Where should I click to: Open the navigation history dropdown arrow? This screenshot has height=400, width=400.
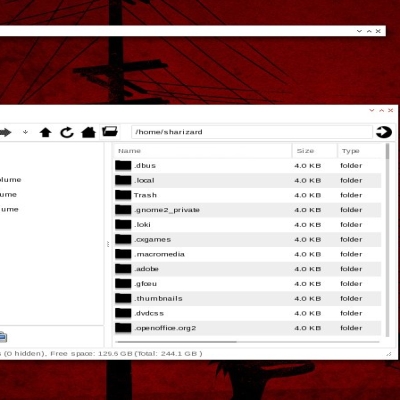(x=25, y=132)
